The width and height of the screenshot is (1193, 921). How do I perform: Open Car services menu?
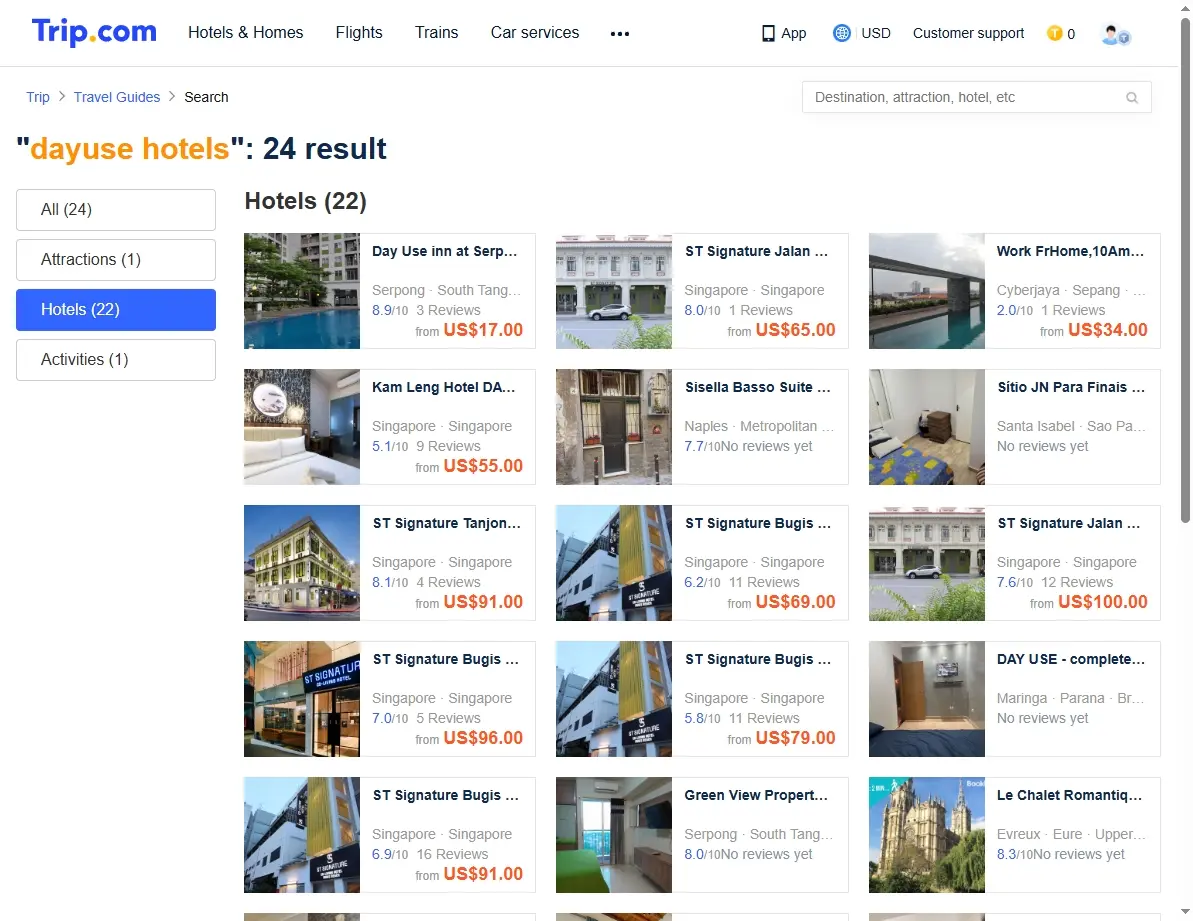pyautogui.click(x=535, y=33)
